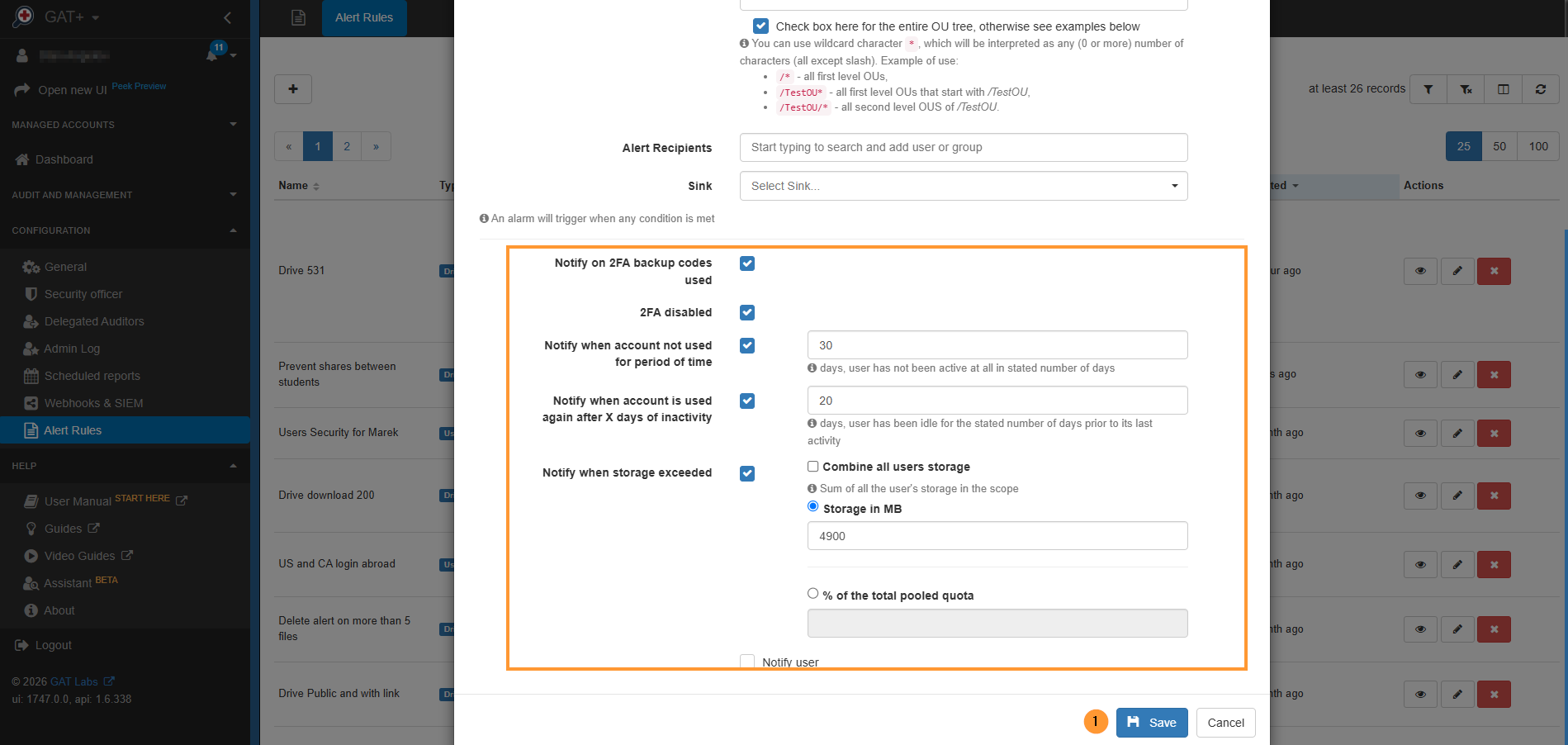Edit the Users Security for Marek rule
The image size is (1568, 745).
click(x=1457, y=433)
